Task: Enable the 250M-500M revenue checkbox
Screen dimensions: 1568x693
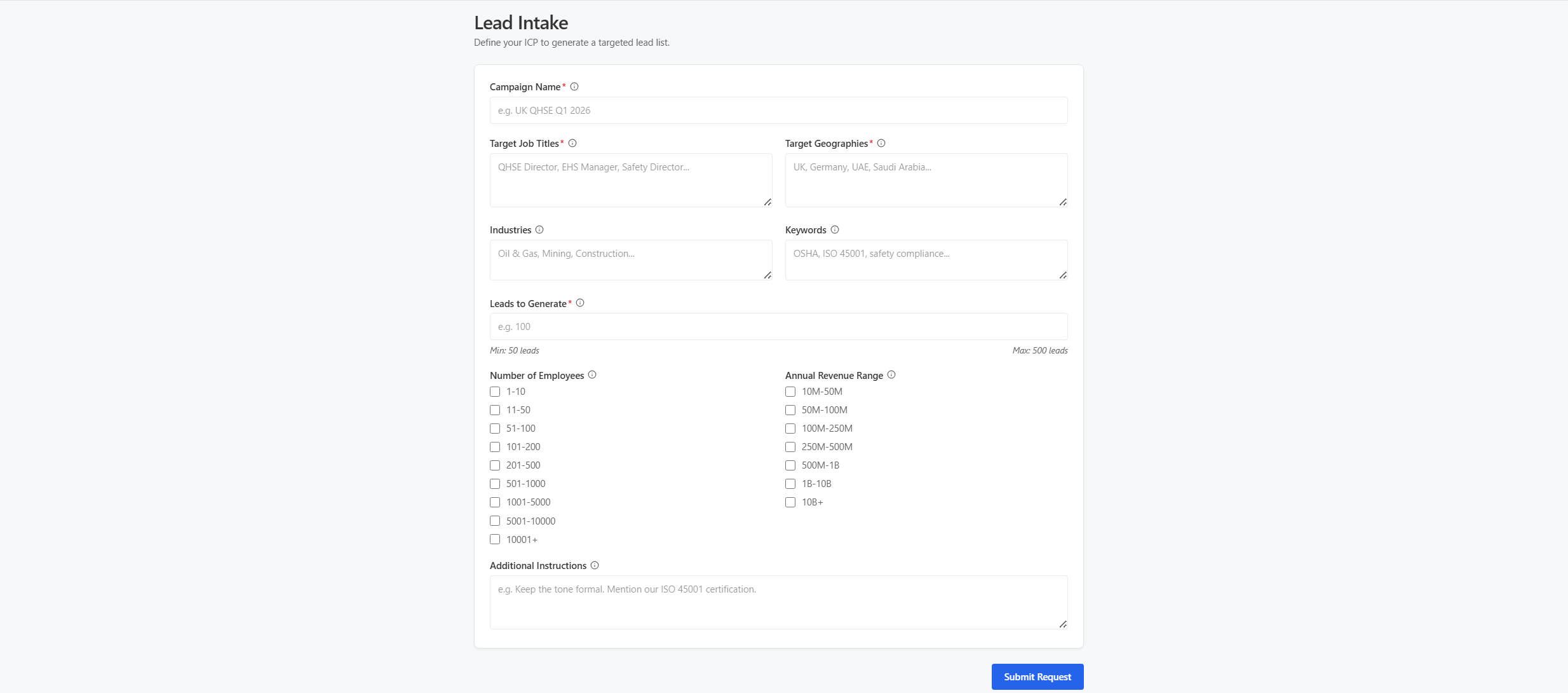Action: pyautogui.click(x=790, y=447)
